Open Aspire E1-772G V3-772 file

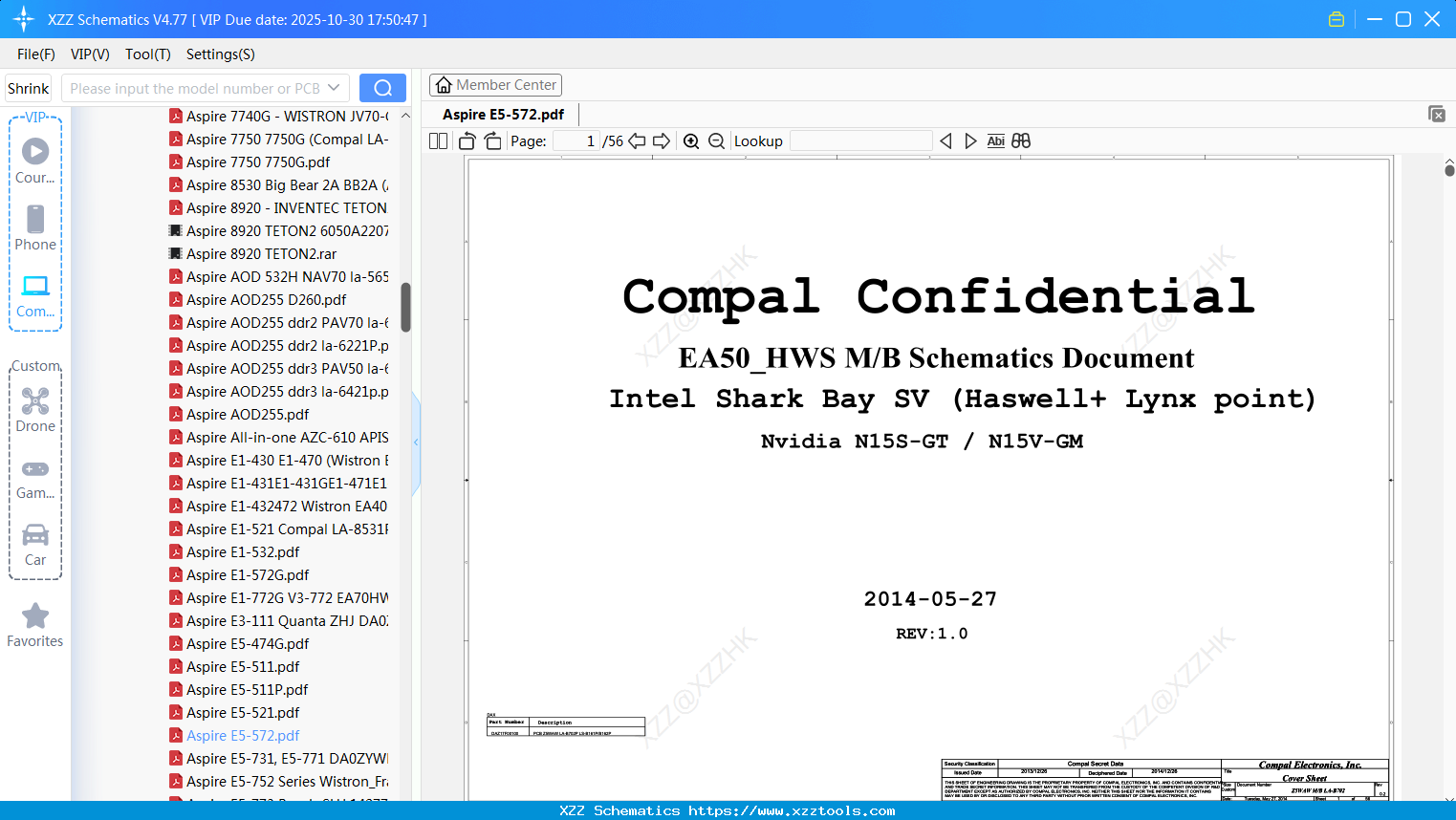coord(279,597)
